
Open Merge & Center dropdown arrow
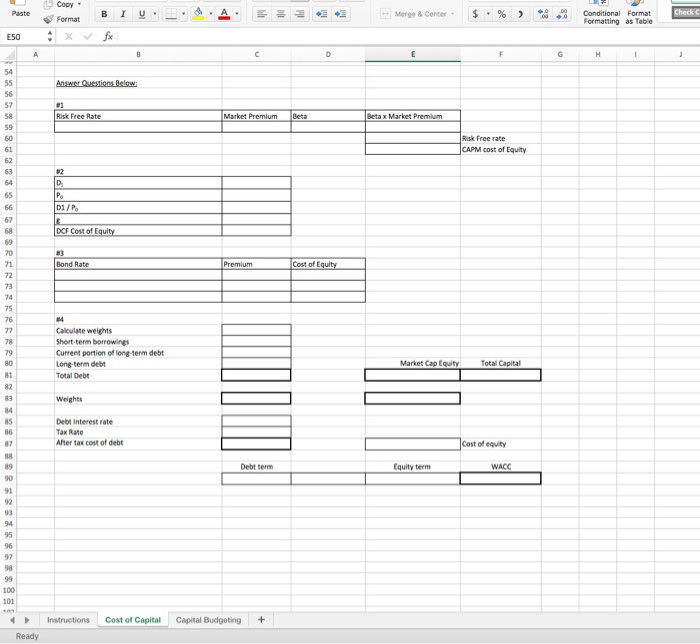[x=453, y=14]
